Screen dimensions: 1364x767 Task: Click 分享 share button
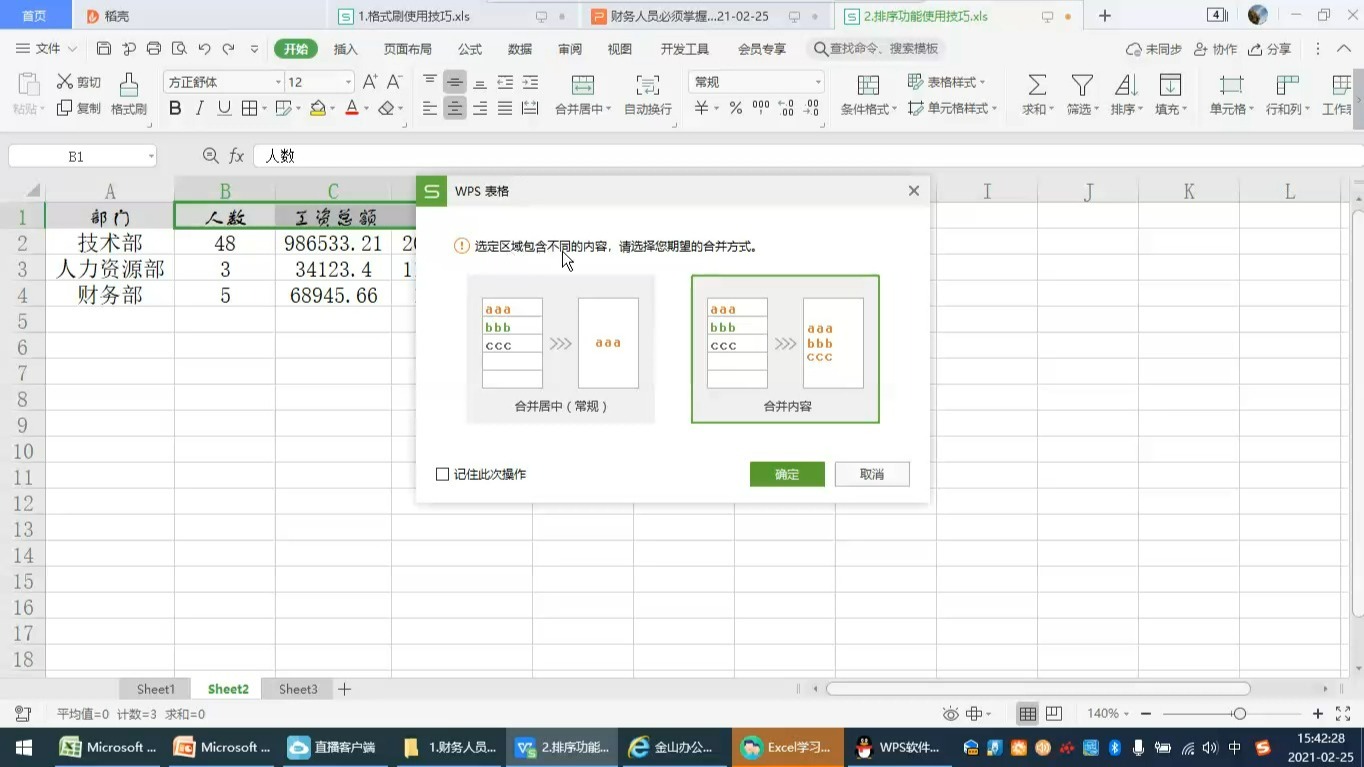pyautogui.click(x=1270, y=49)
